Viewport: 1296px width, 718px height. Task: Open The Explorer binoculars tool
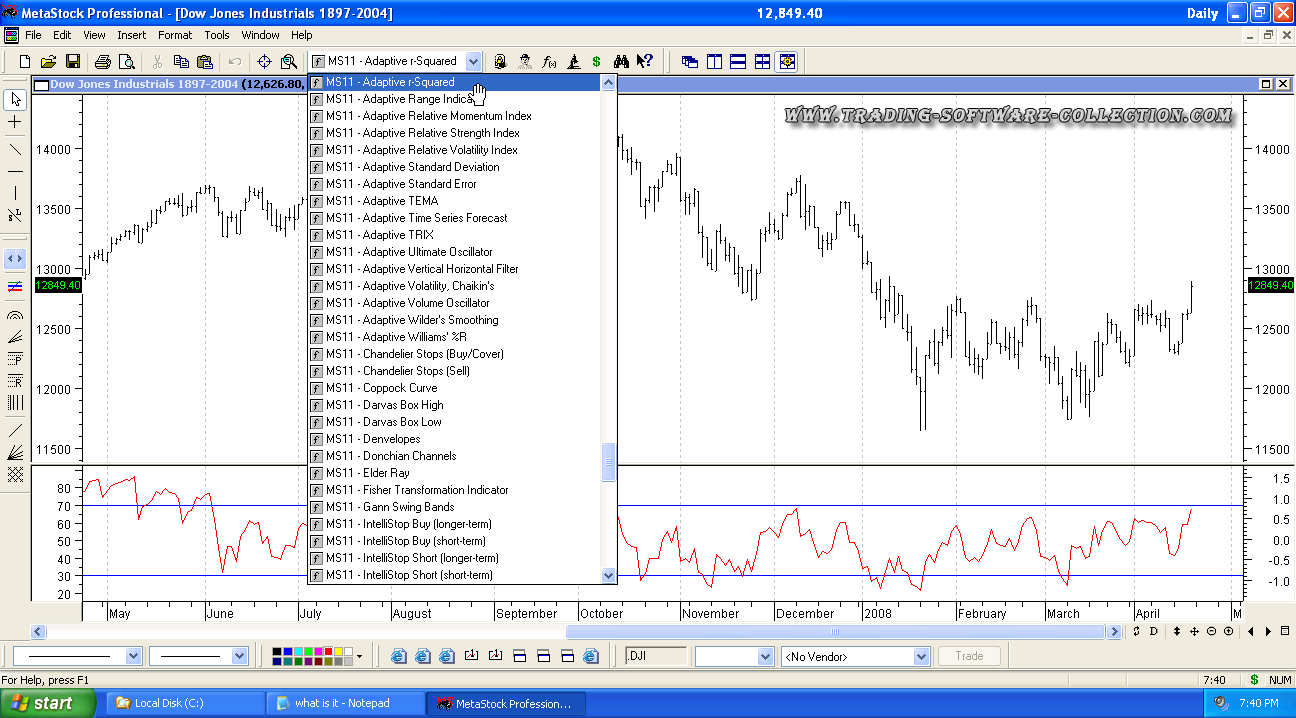click(621, 62)
